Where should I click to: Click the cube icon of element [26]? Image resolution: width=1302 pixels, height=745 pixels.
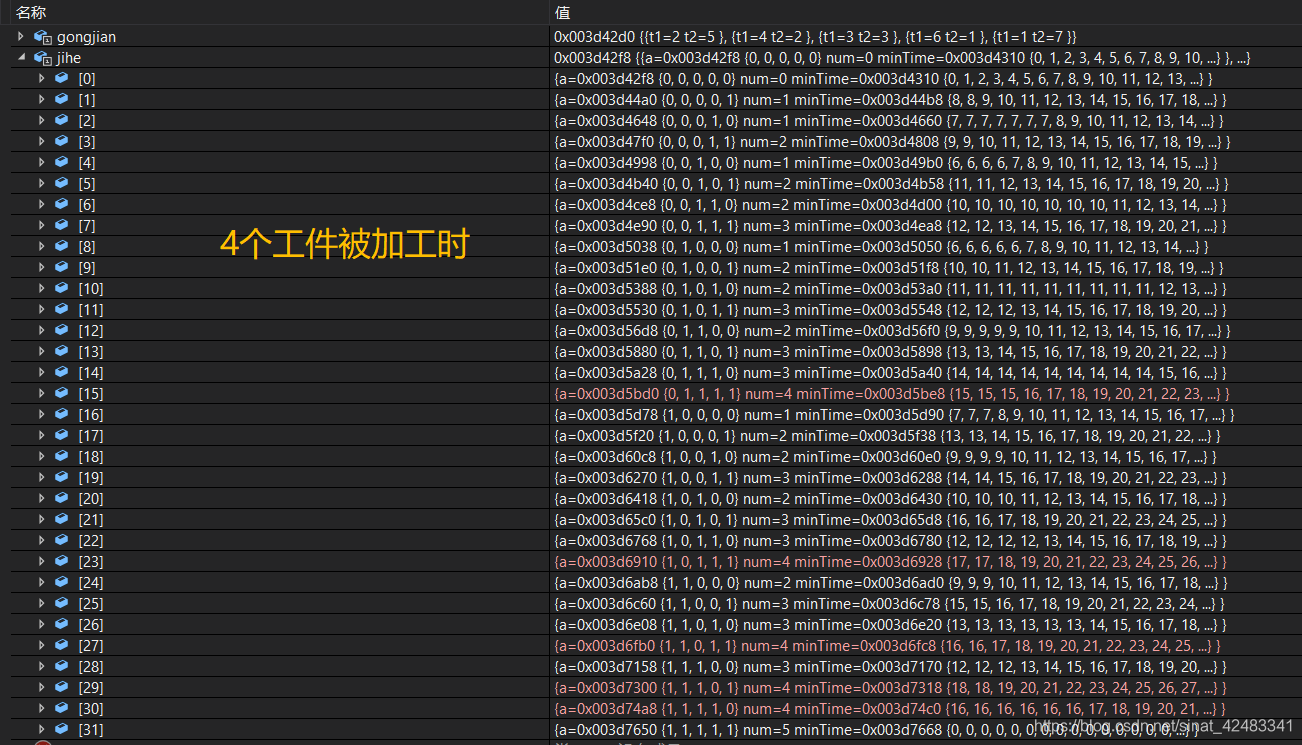click(x=61, y=624)
